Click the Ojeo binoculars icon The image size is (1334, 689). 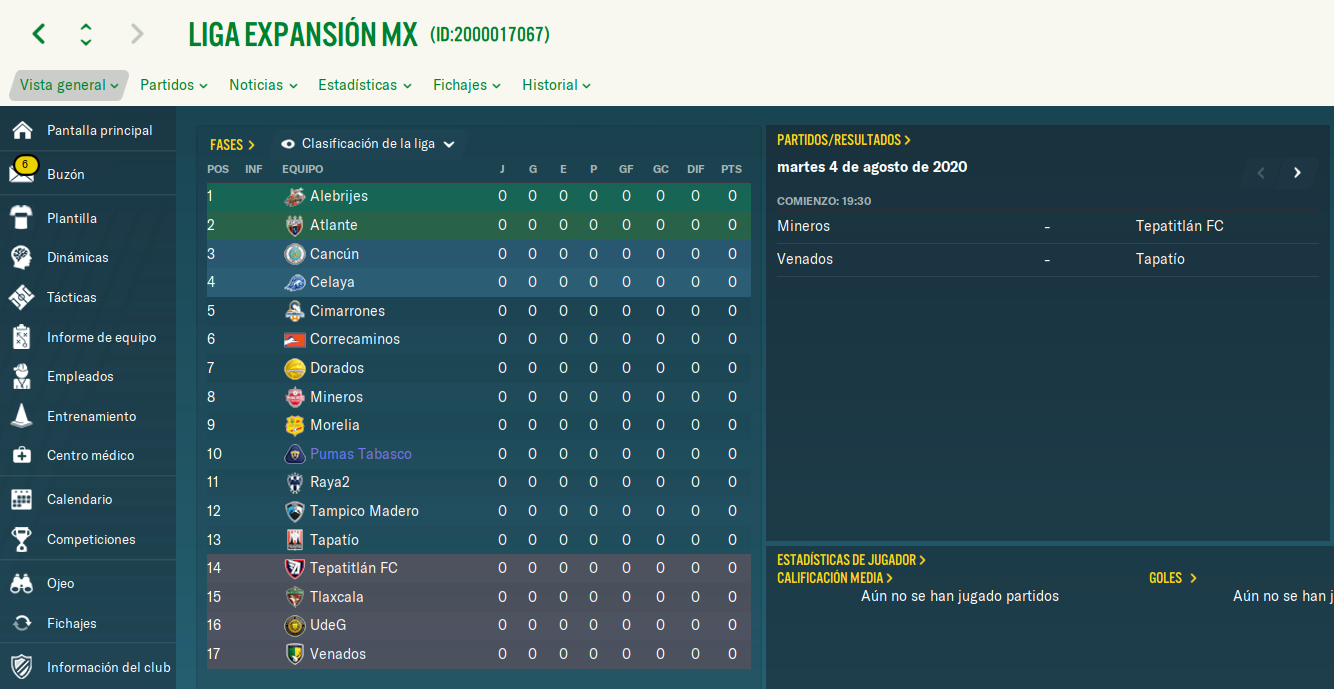(22, 583)
